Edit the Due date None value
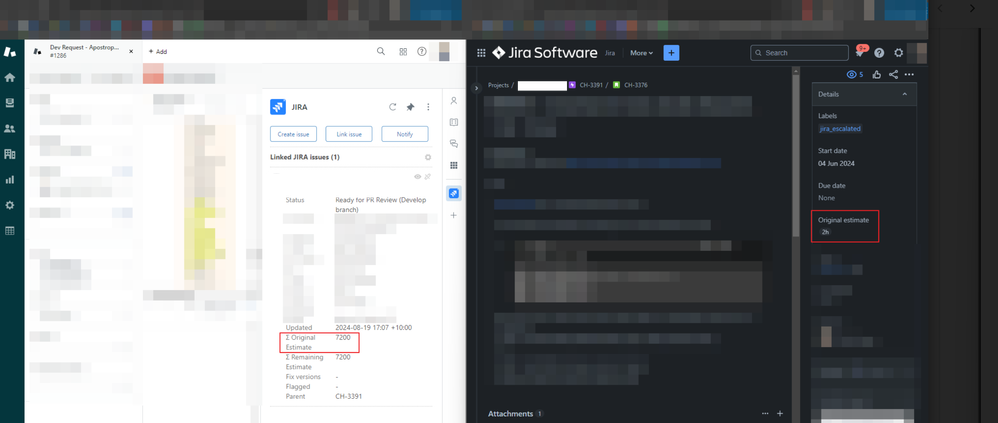The height and width of the screenshot is (423, 998). click(826, 198)
